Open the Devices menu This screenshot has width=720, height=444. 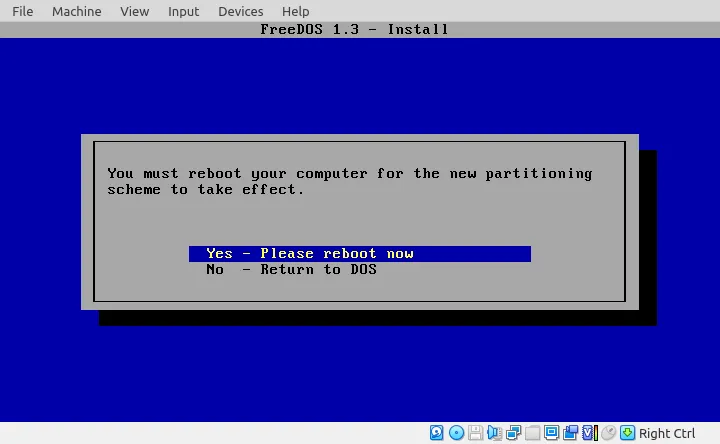point(240,11)
